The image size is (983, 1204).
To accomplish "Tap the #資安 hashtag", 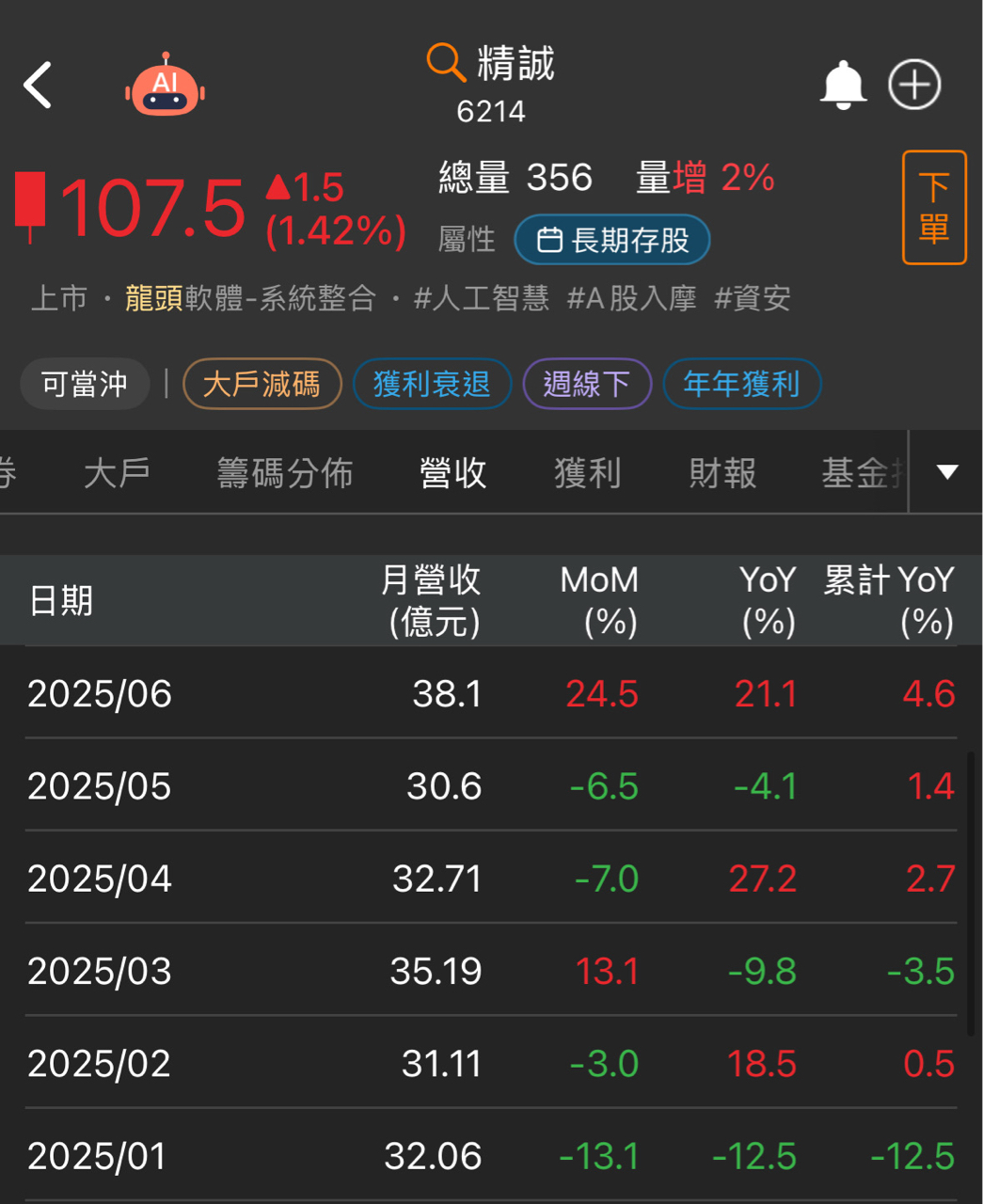I will point(753,298).
